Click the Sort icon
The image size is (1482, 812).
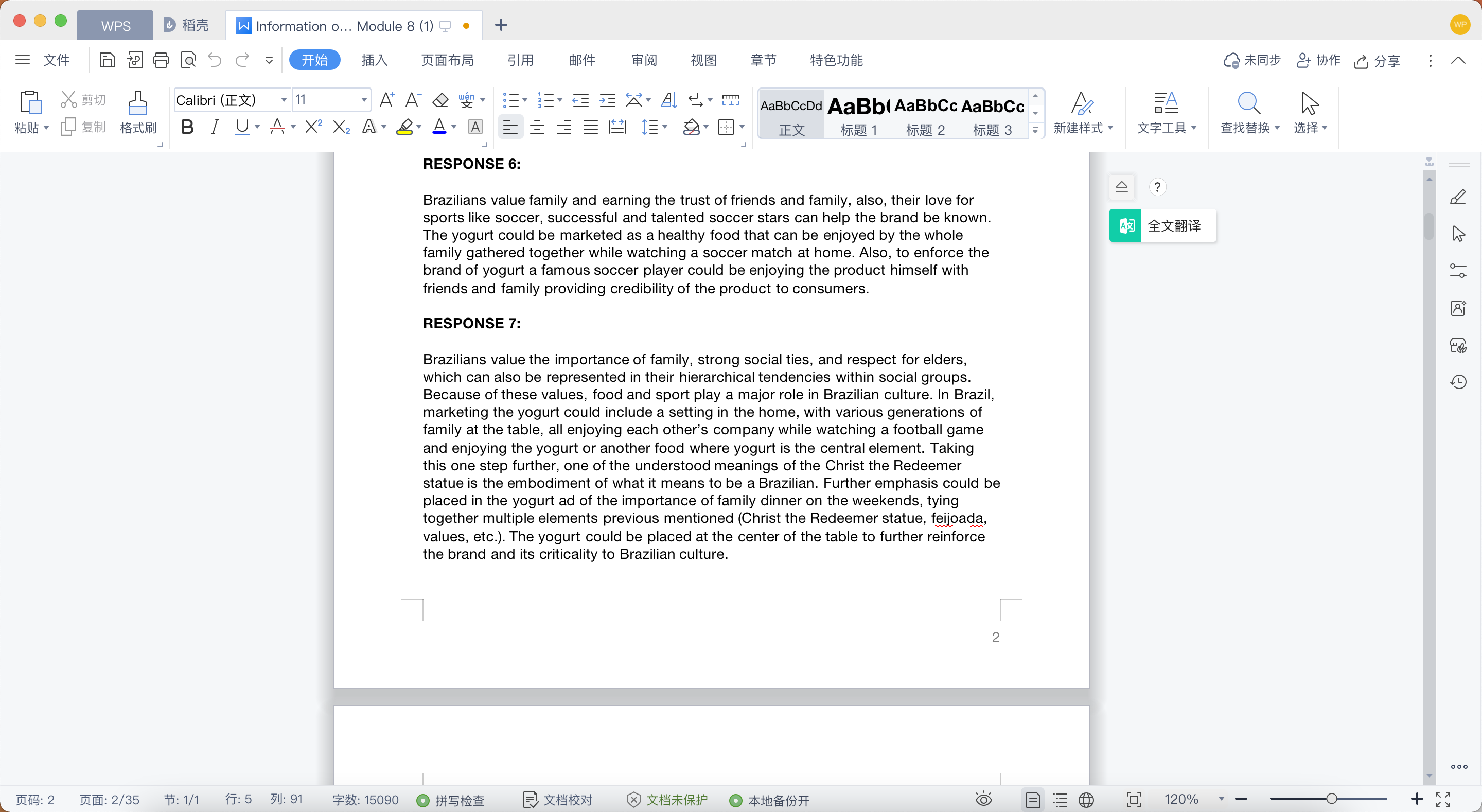point(668,99)
